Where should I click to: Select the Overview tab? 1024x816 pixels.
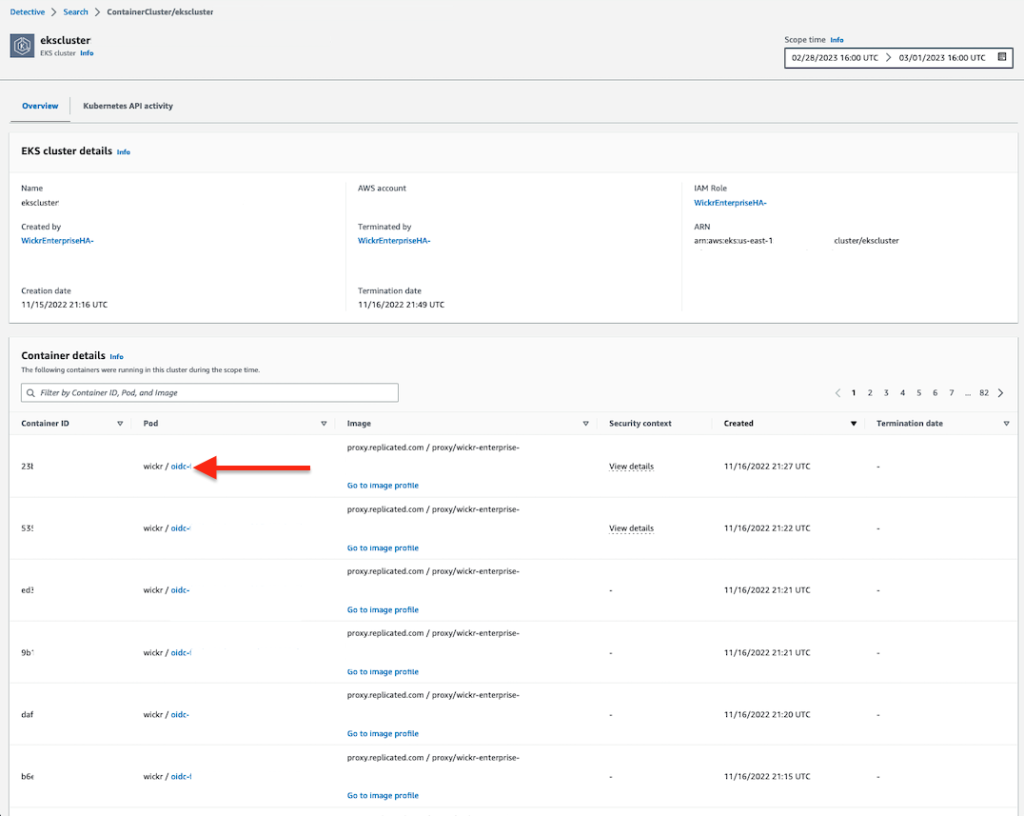tap(39, 105)
